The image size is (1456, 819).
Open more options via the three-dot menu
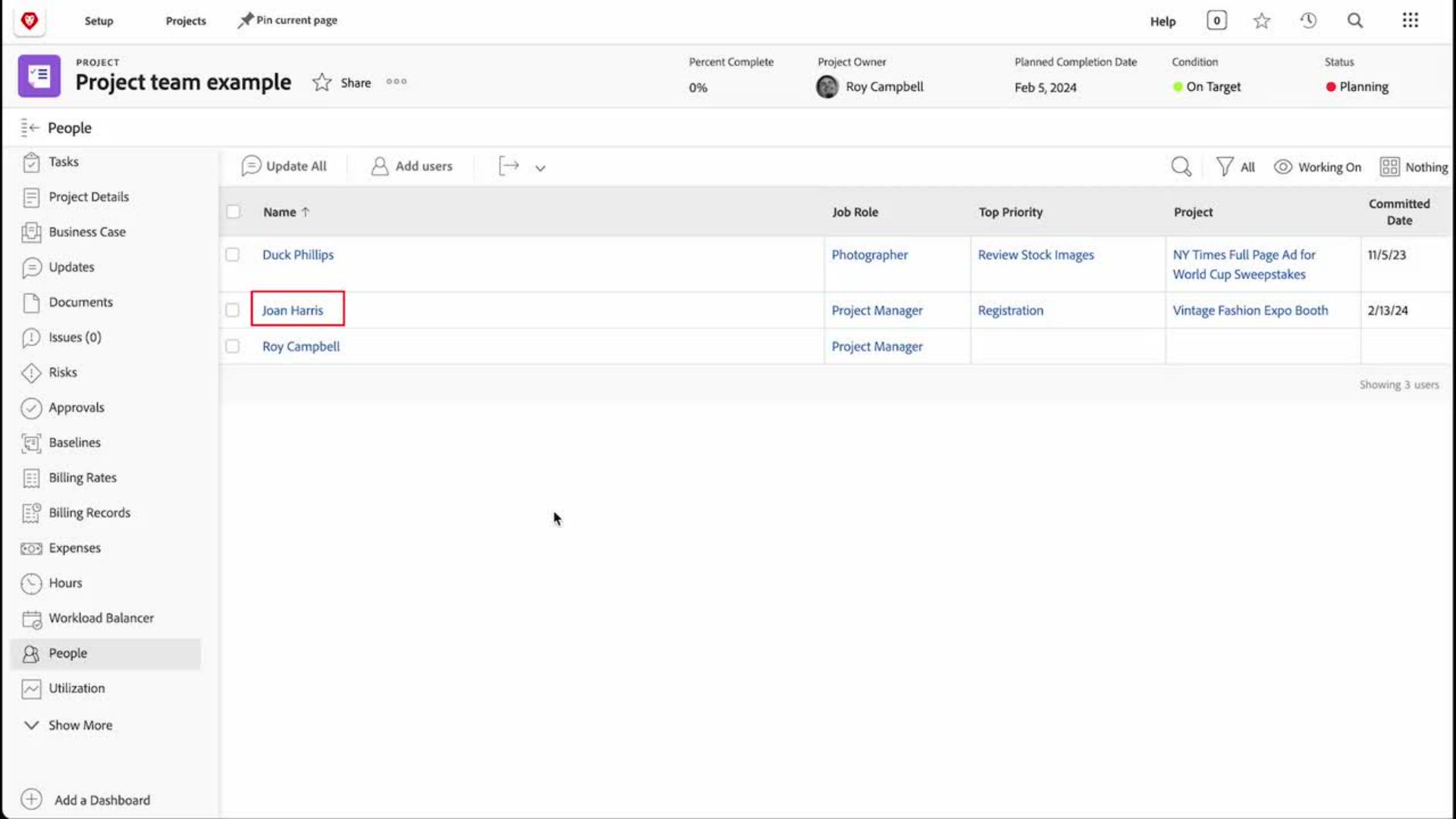tap(396, 82)
